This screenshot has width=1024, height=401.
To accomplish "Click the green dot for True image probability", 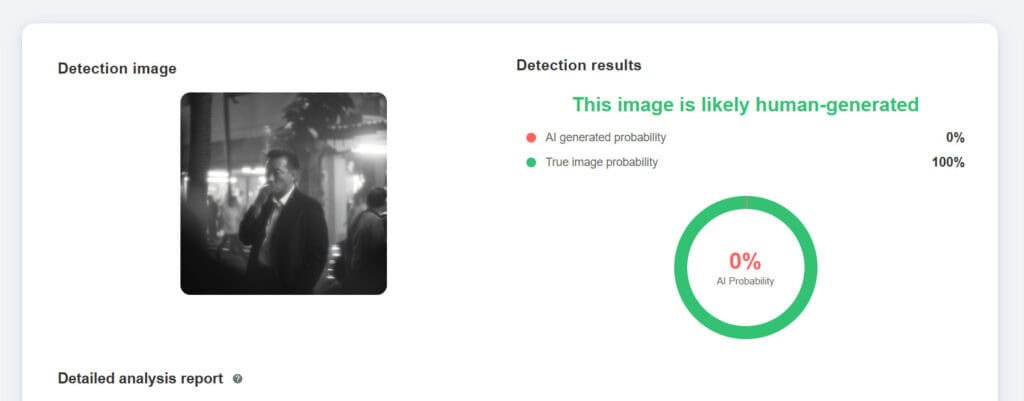I will (531, 163).
